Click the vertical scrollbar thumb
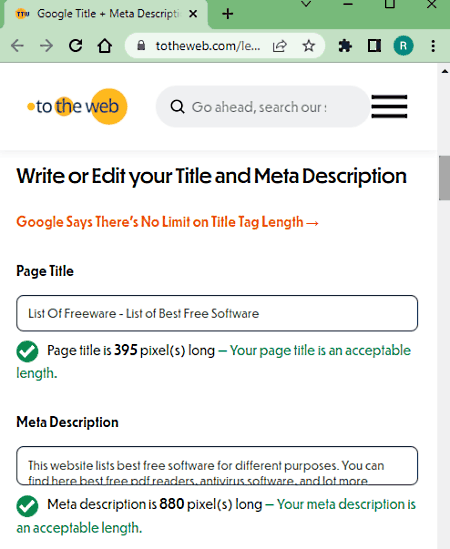The image size is (450, 549). (444, 178)
